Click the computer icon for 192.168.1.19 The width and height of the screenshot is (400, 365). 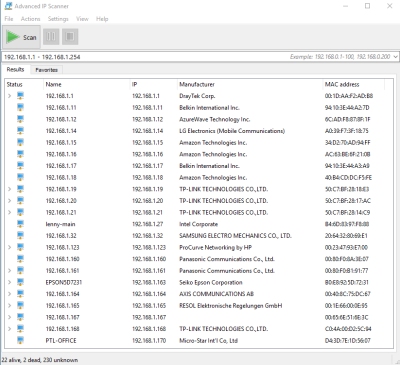(20, 189)
